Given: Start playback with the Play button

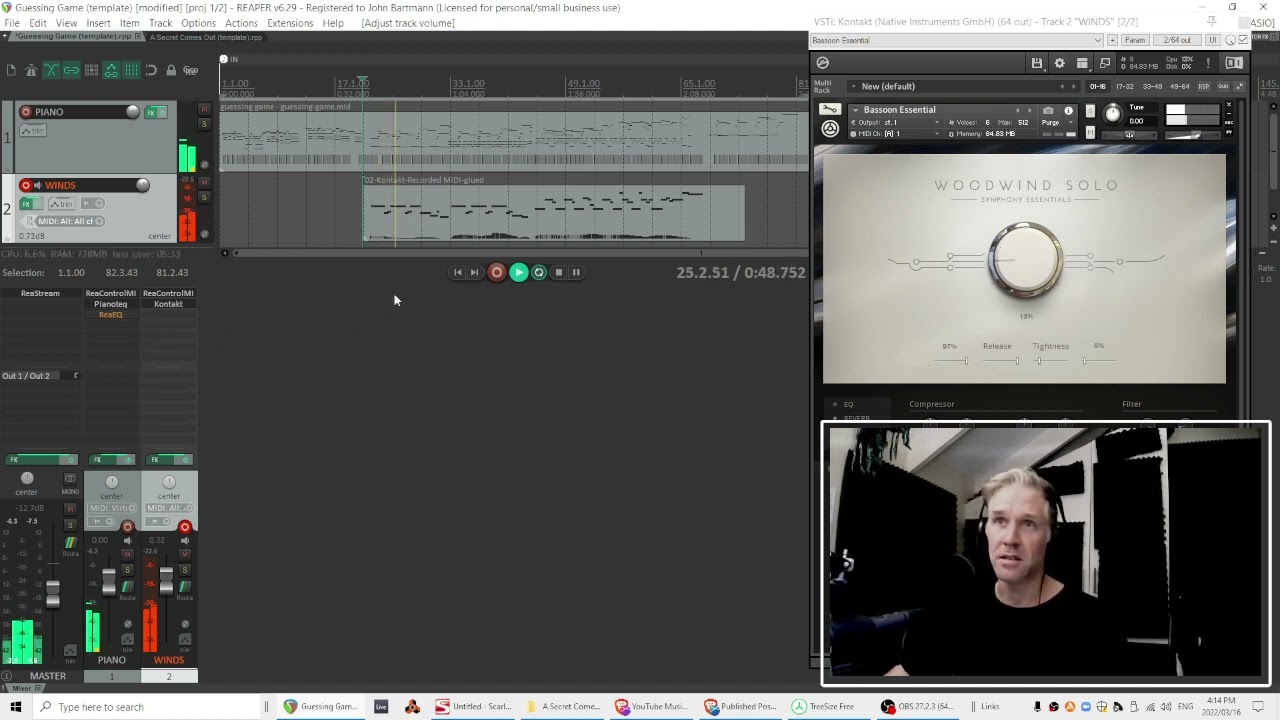Looking at the screenshot, I should pyautogui.click(x=518, y=272).
